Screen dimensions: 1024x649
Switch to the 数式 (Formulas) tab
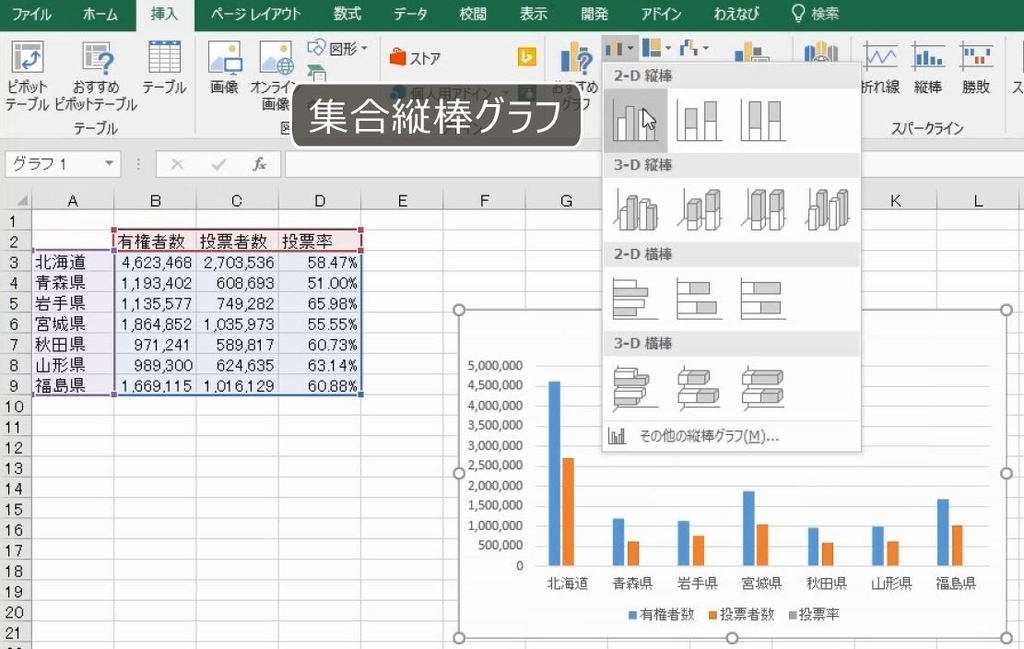coord(347,14)
